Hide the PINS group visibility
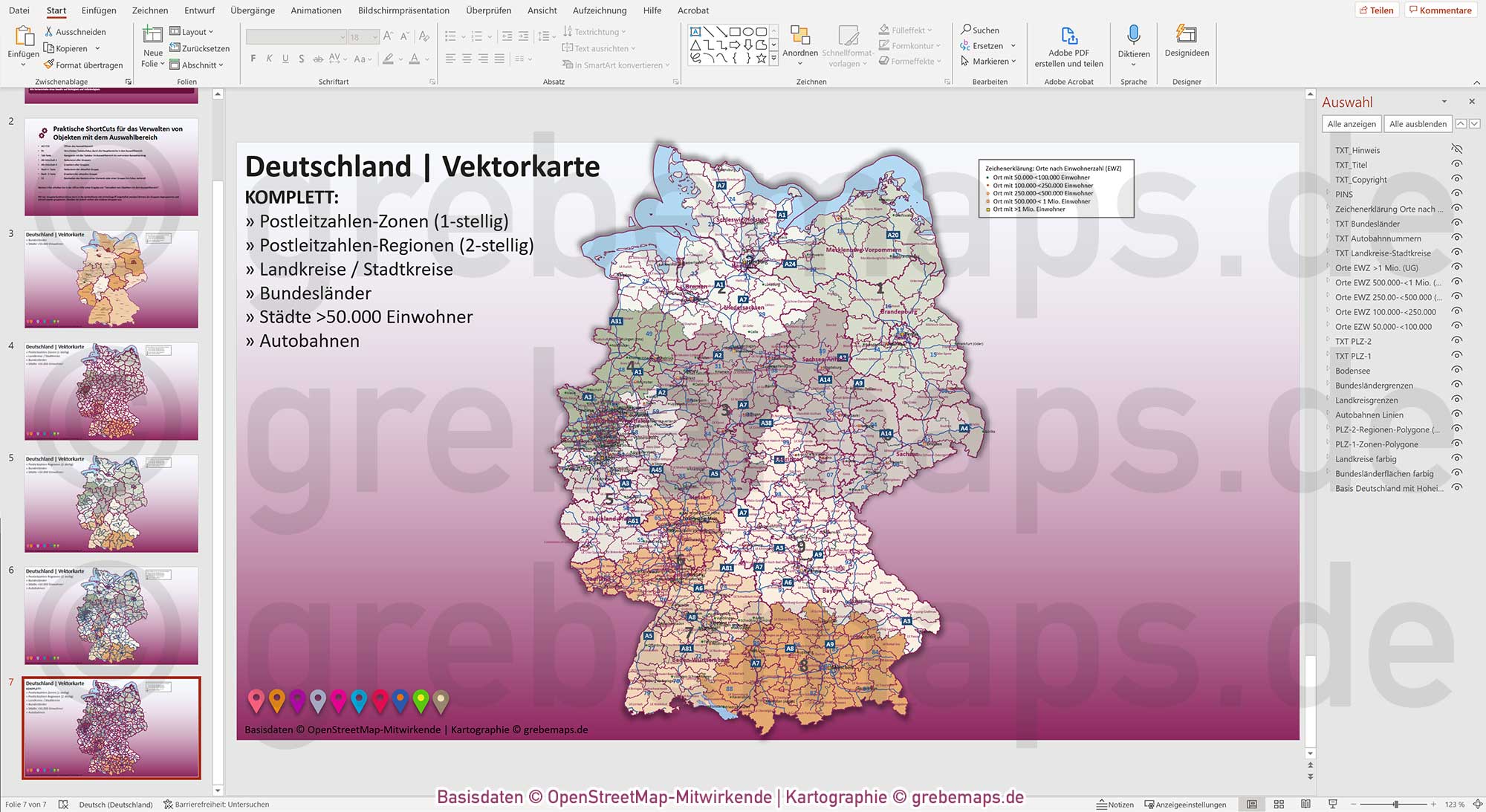Viewport: 1486px width, 812px height. point(1456,194)
